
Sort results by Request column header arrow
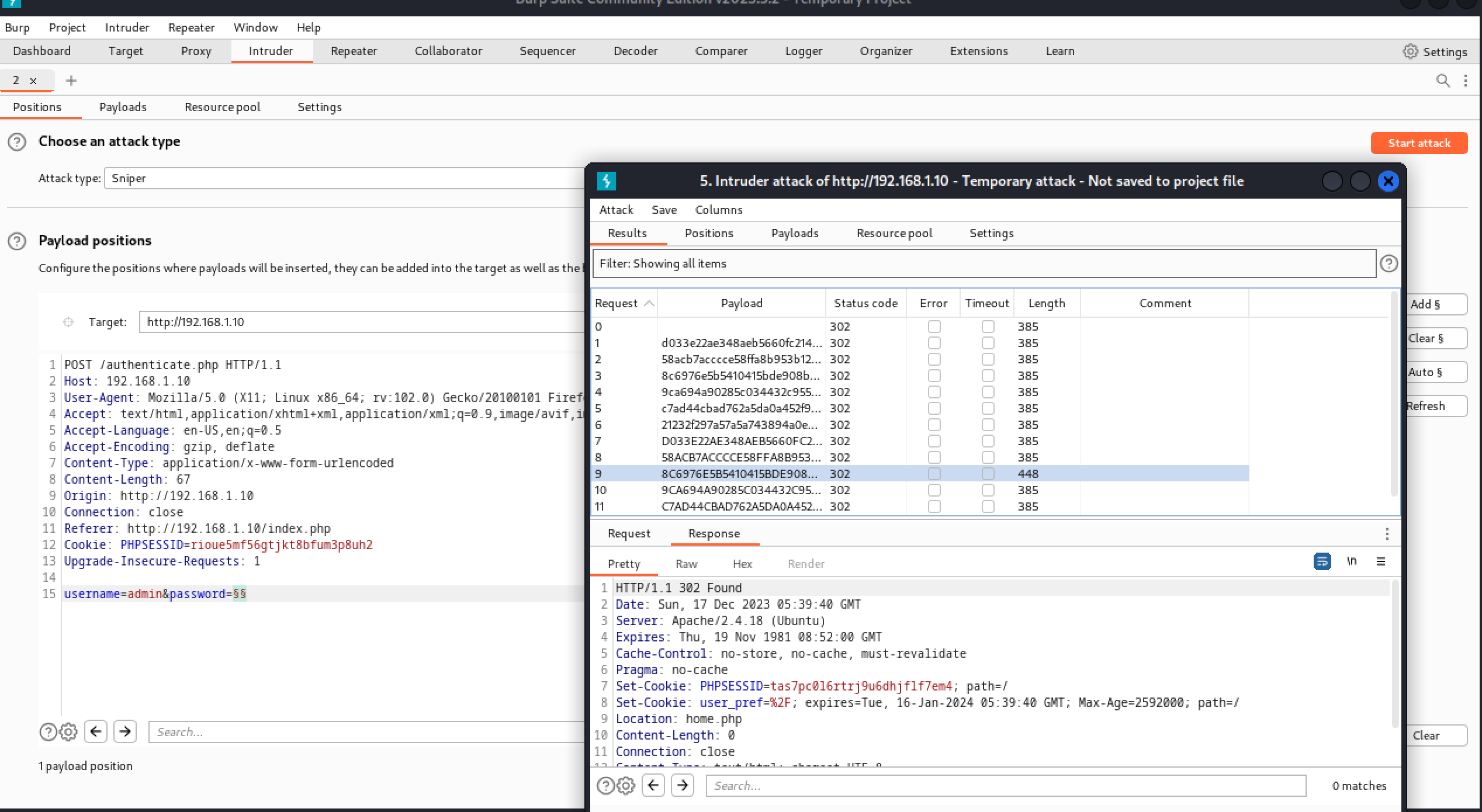pos(649,303)
